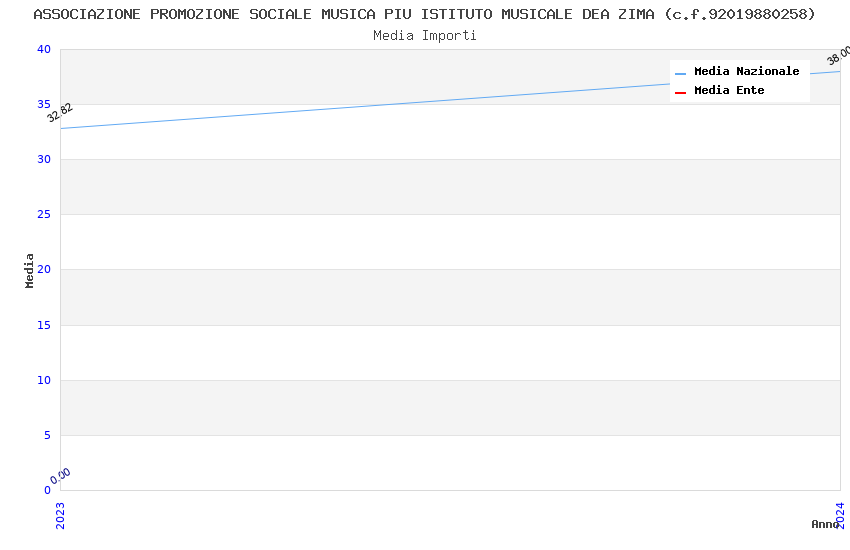850x550 pixels.
Task: Click the 25 y-axis tick label
Action: (43, 215)
